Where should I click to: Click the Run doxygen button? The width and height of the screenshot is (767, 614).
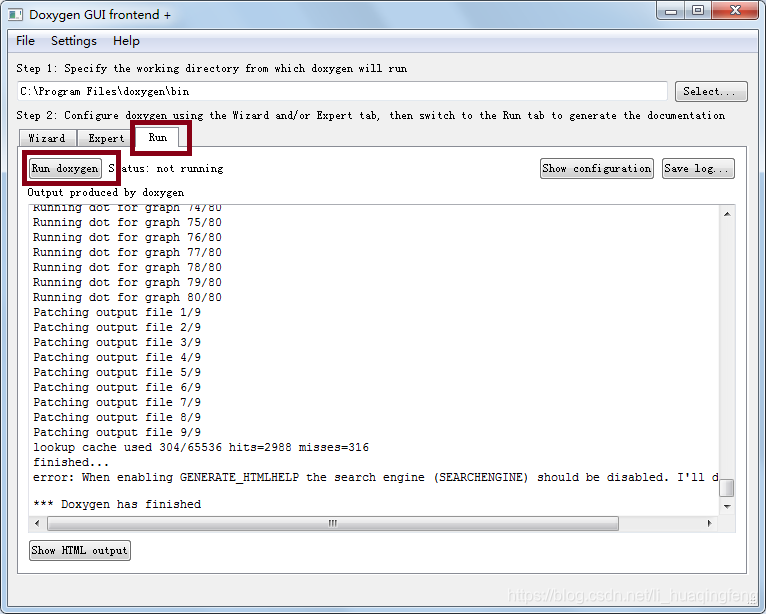pos(65,169)
